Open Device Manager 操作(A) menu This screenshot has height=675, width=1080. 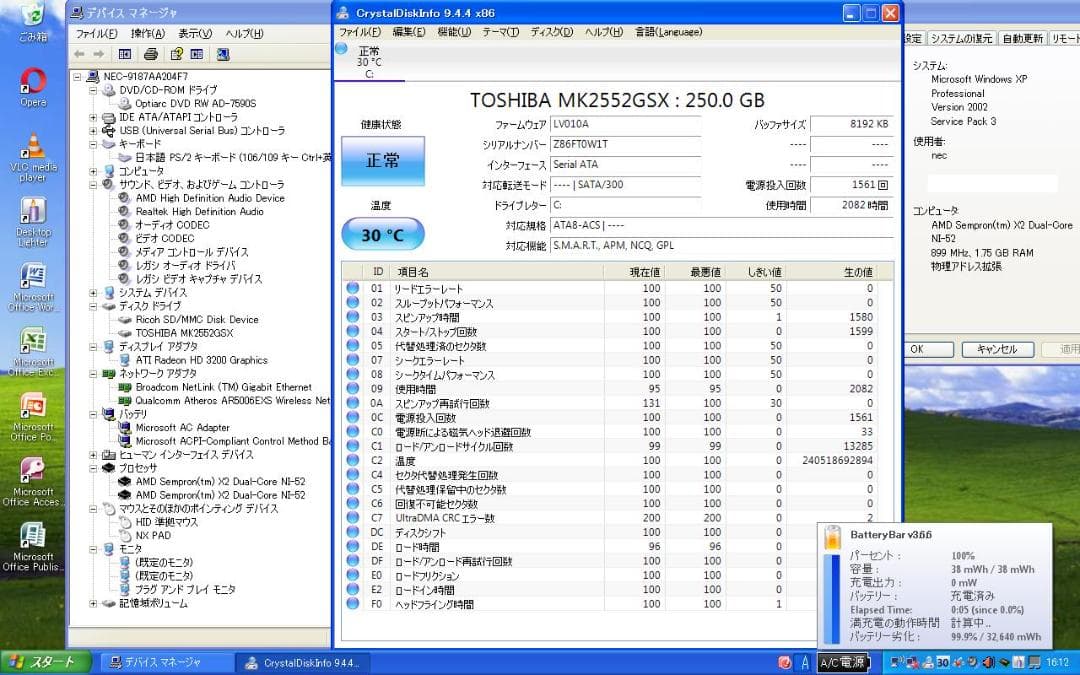coord(147,34)
